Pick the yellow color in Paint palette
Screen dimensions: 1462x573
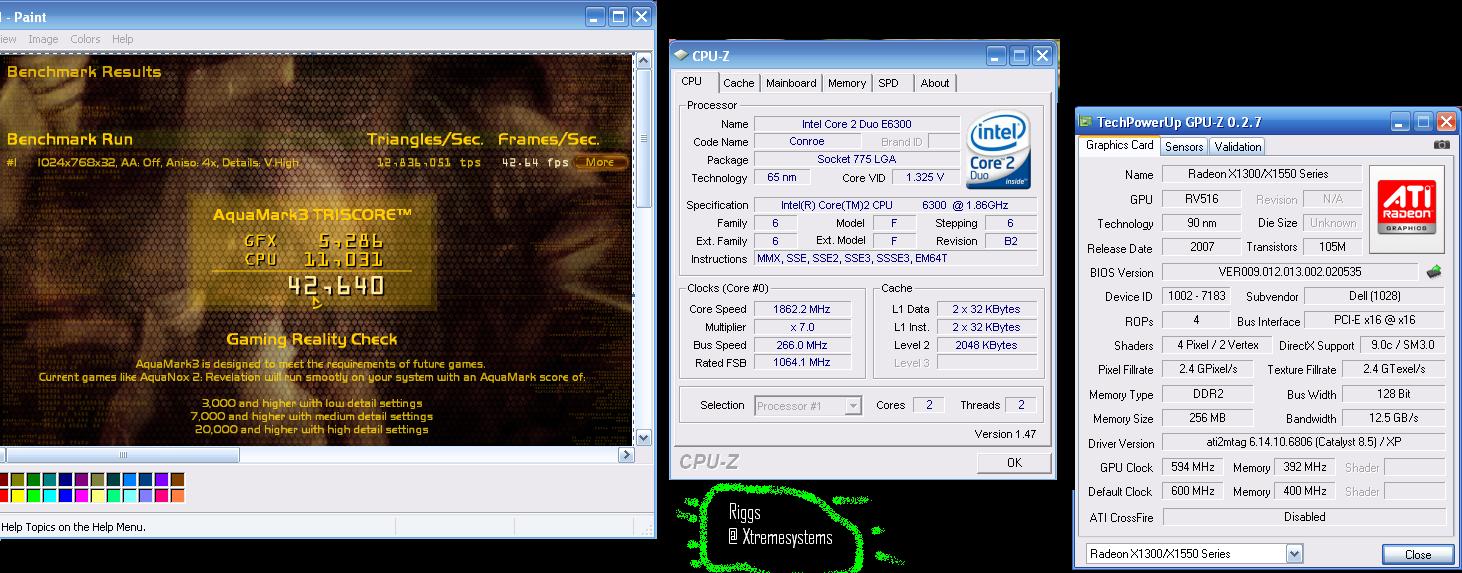coord(18,495)
